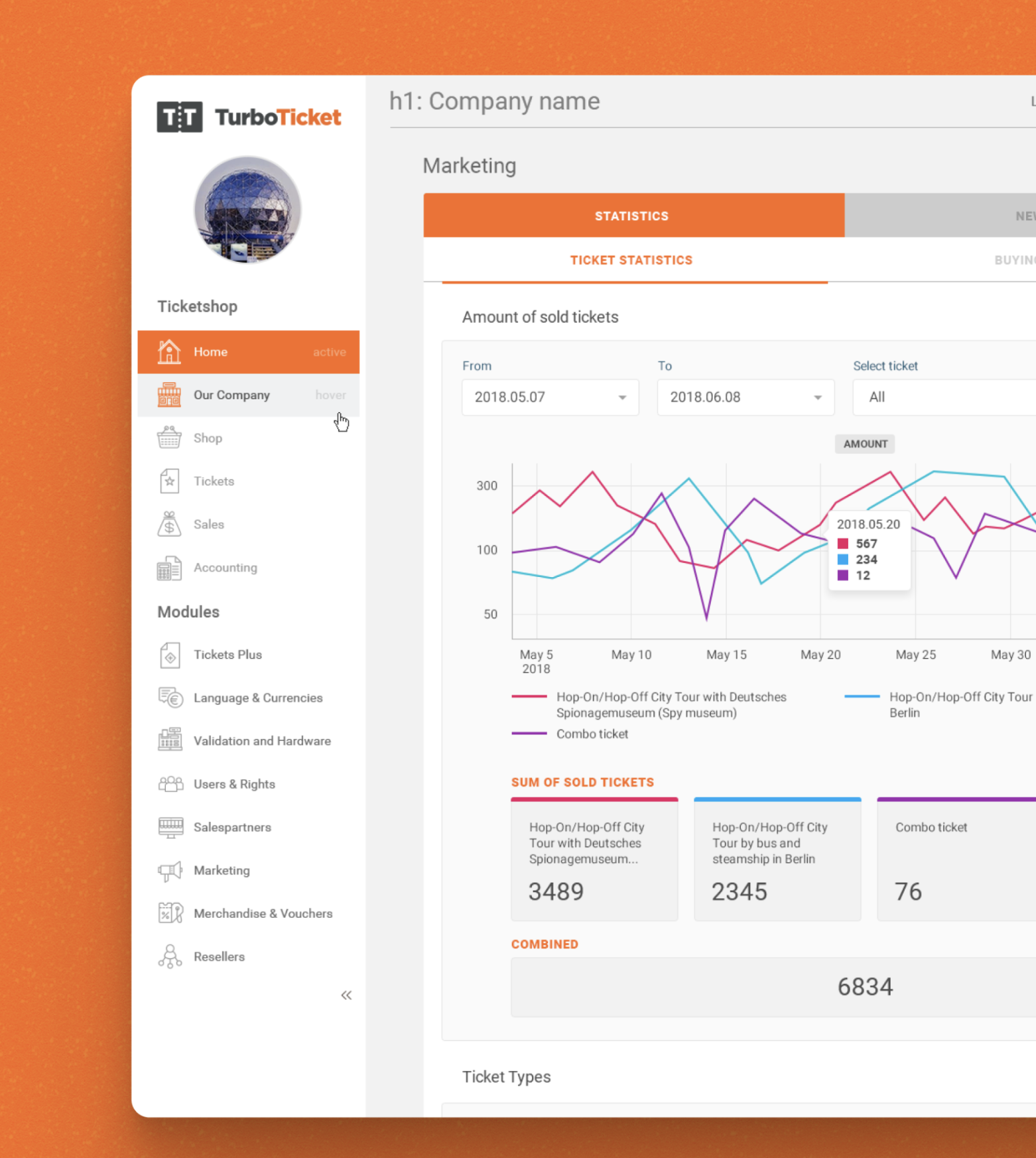Toggle the Combo ticket legend line

570,734
